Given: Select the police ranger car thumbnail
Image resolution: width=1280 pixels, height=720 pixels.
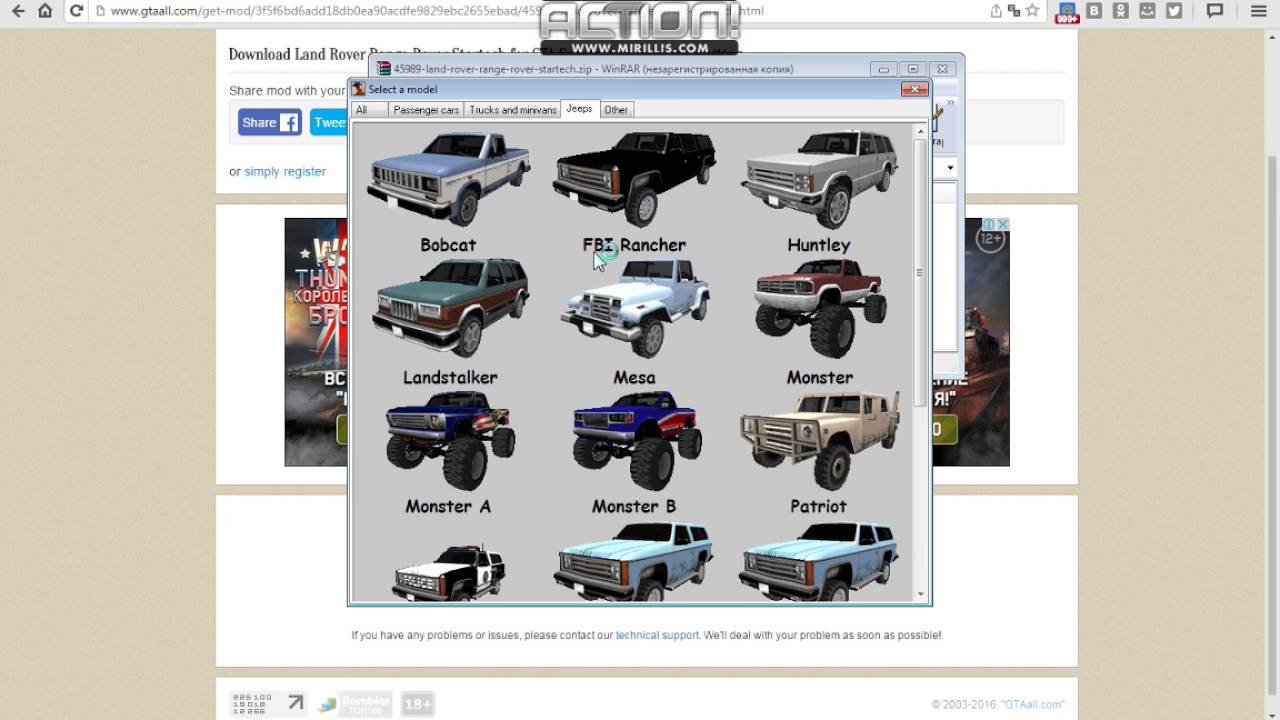Looking at the screenshot, I should tap(448, 572).
